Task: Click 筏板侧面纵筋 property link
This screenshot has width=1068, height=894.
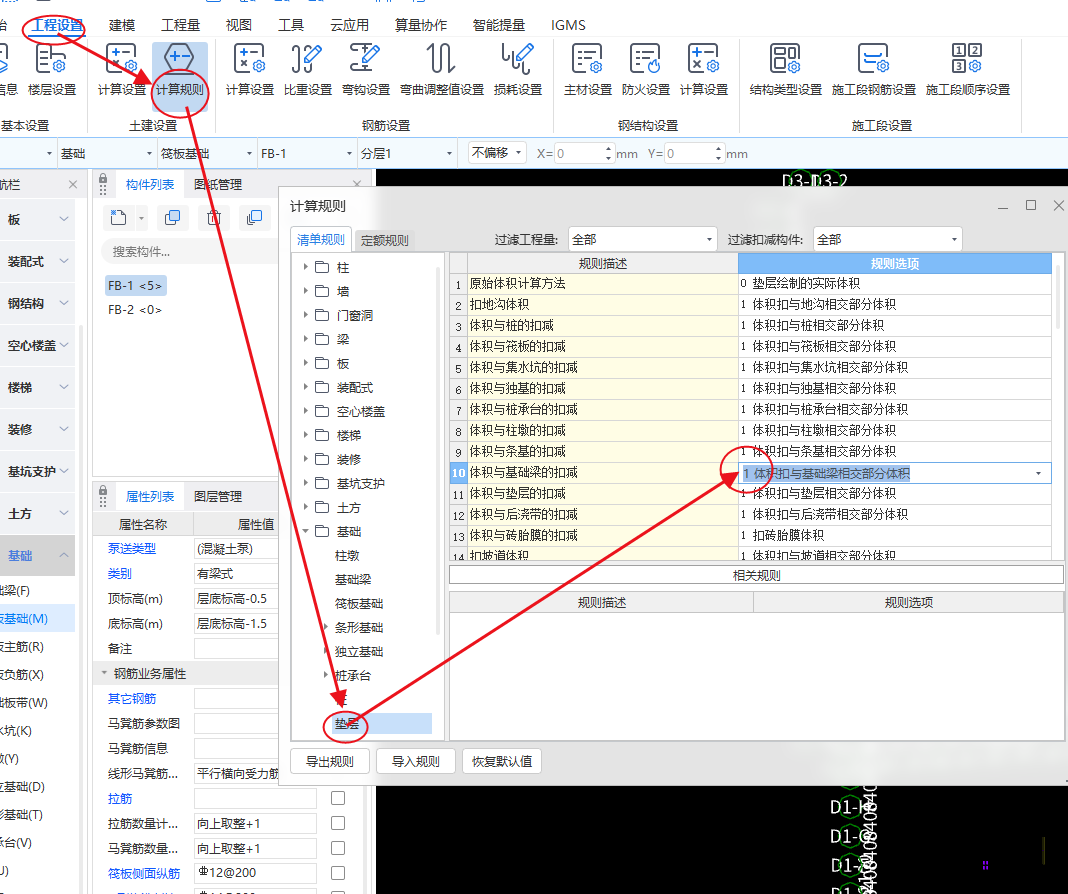Action: coord(144,874)
